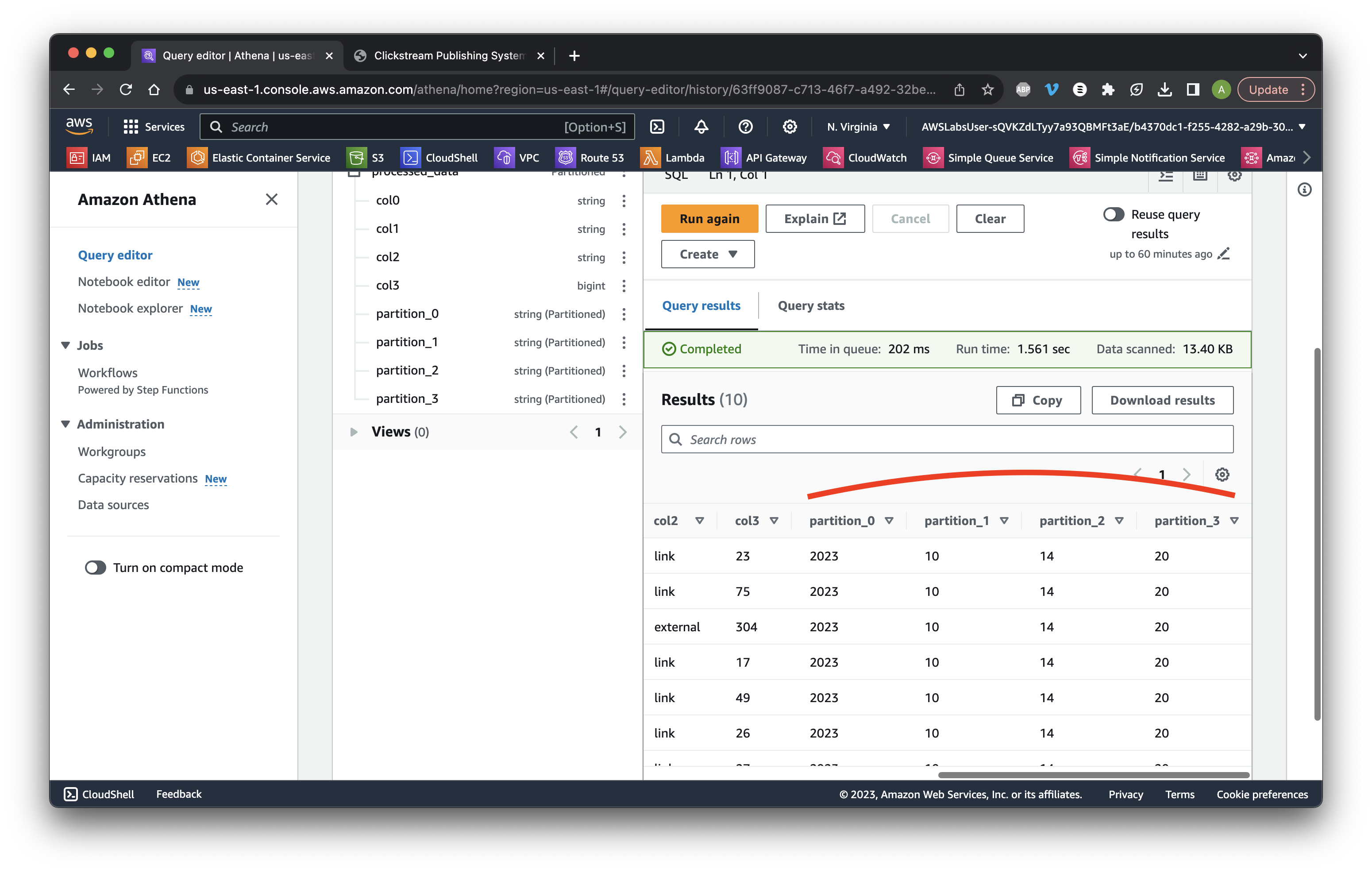Click the AWS logo home icon
Screen dimensions: 1372x873
(x=79, y=126)
